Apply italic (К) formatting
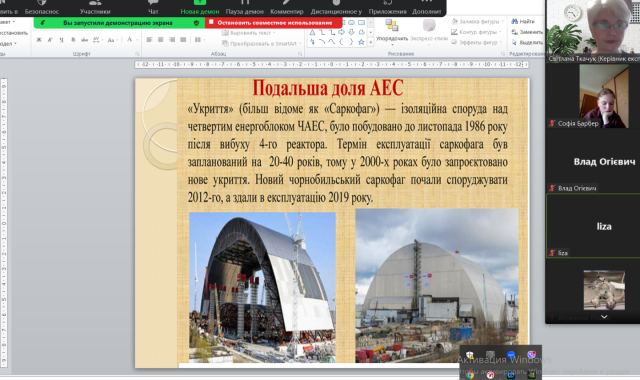 [50, 40]
